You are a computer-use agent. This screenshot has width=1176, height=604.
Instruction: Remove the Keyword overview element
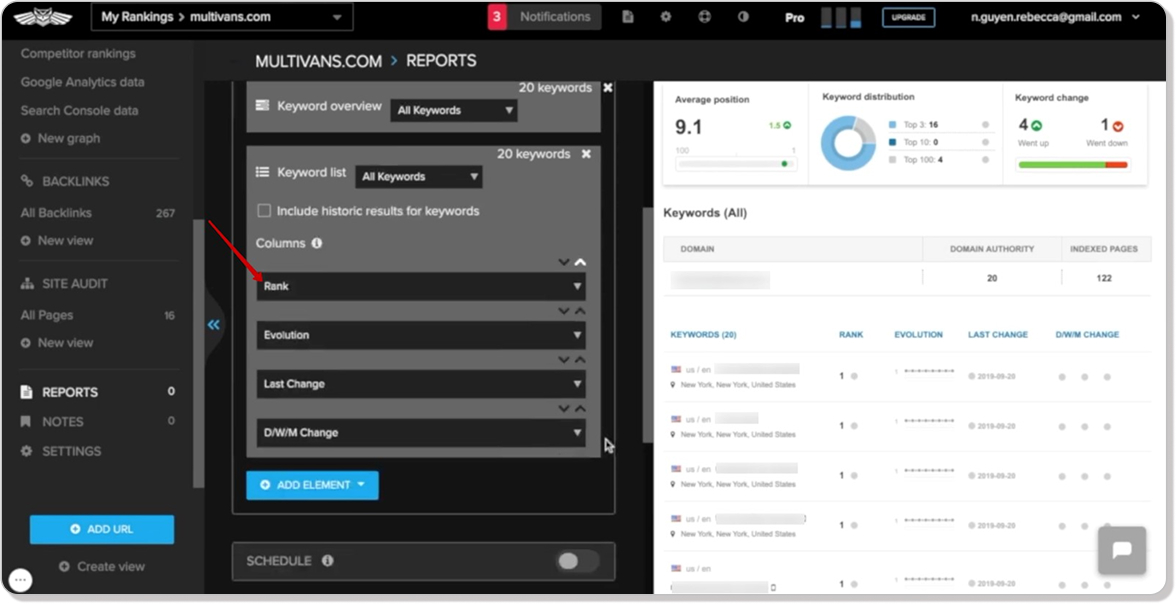pos(608,88)
